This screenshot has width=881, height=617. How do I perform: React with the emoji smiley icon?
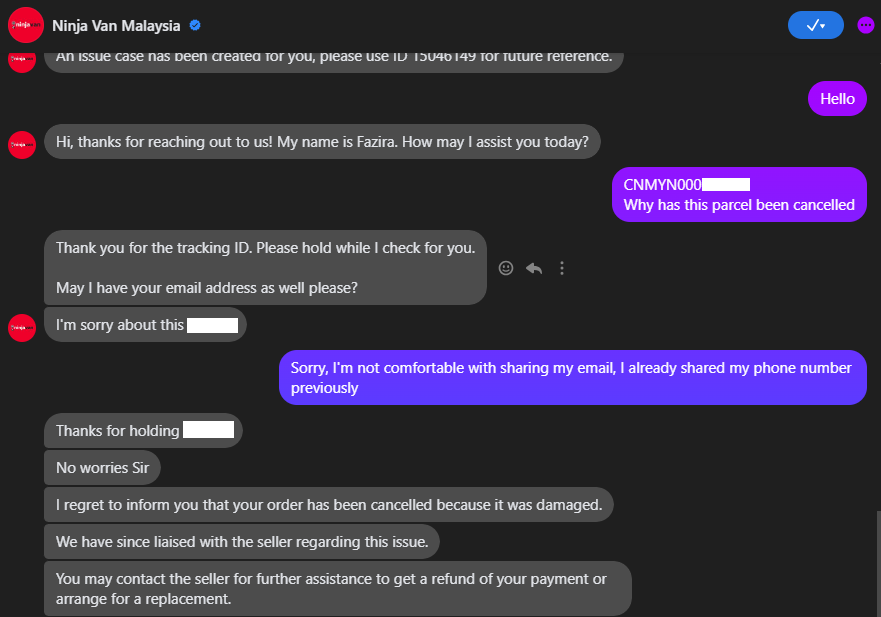coord(506,268)
